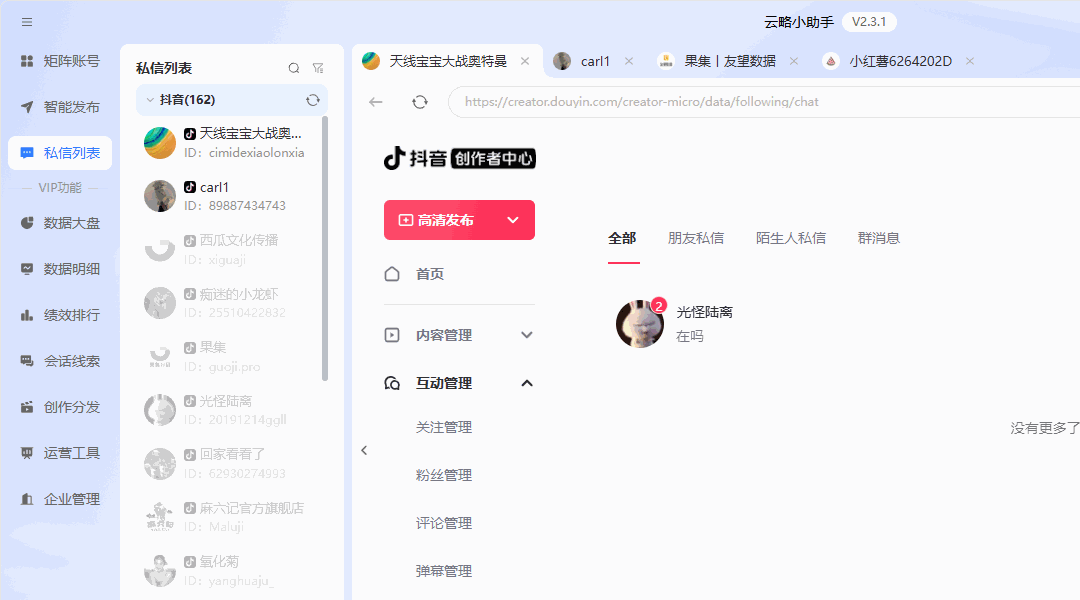Click the browser back arrow

coord(375,102)
